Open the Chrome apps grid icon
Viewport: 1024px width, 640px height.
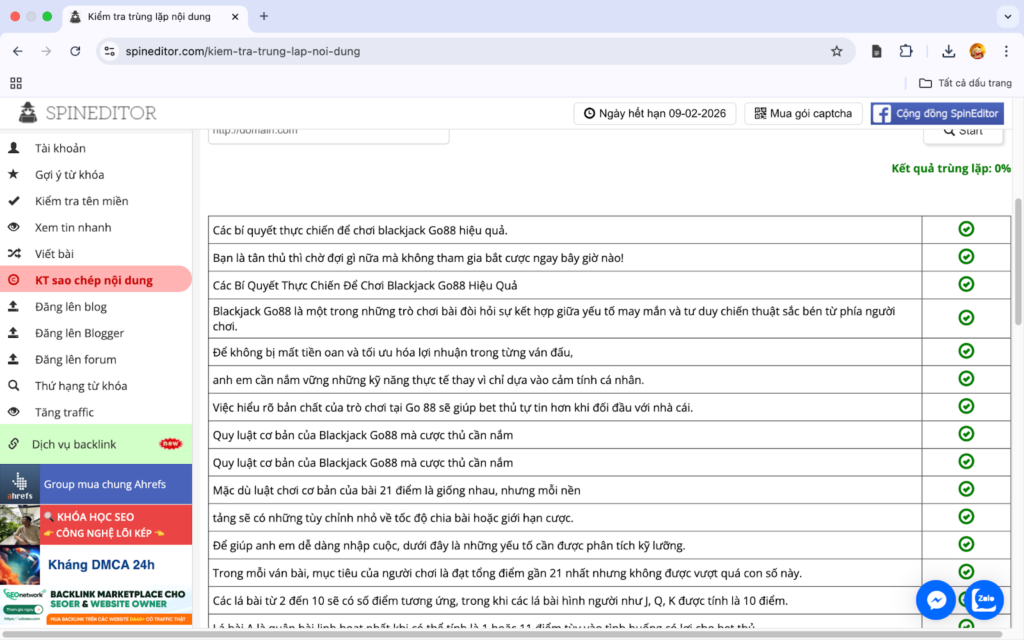click(x=16, y=83)
